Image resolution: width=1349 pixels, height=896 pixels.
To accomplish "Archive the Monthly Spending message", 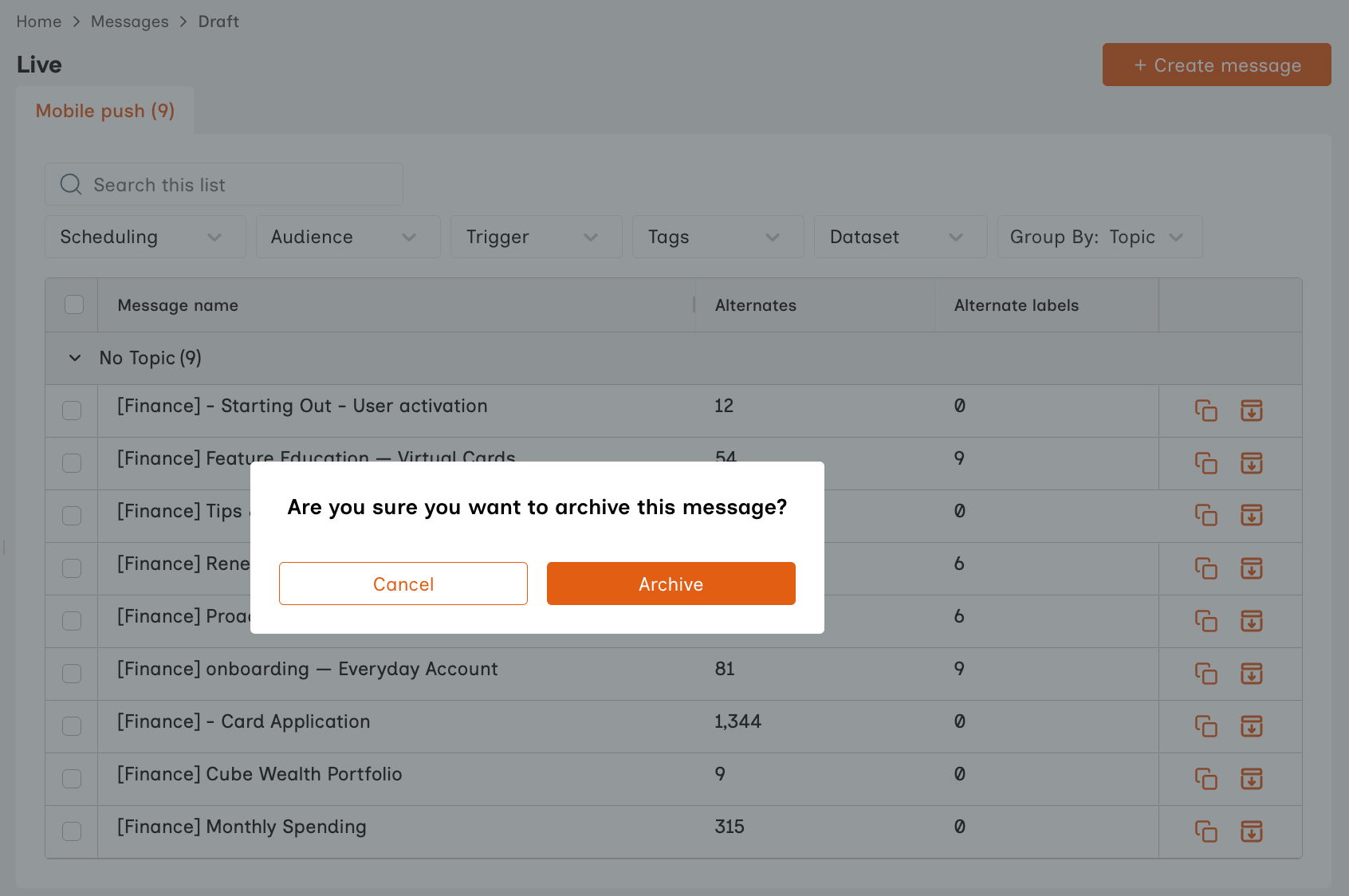I will 1252,831.
